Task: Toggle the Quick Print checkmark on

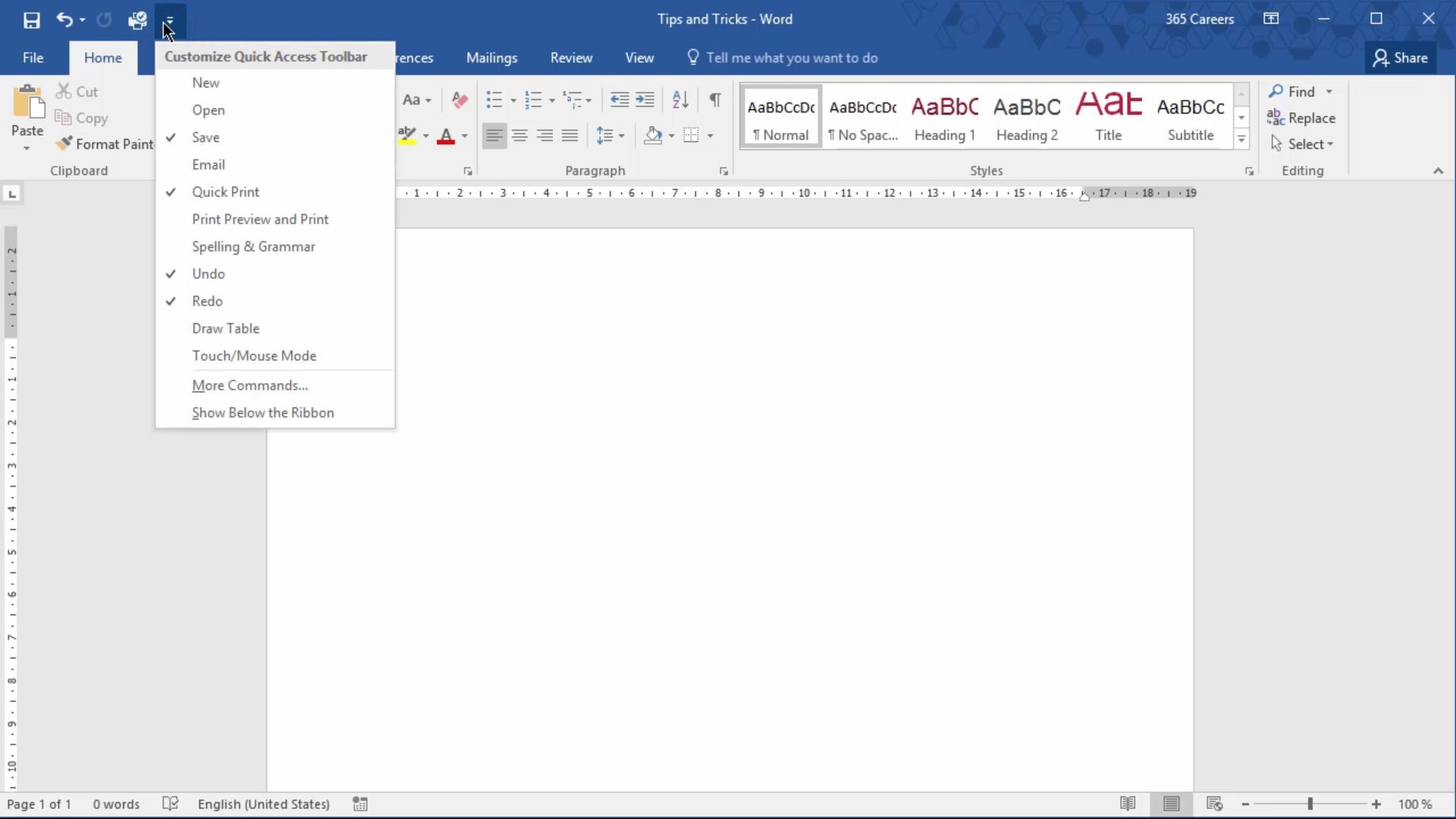Action: pyautogui.click(x=225, y=191)
